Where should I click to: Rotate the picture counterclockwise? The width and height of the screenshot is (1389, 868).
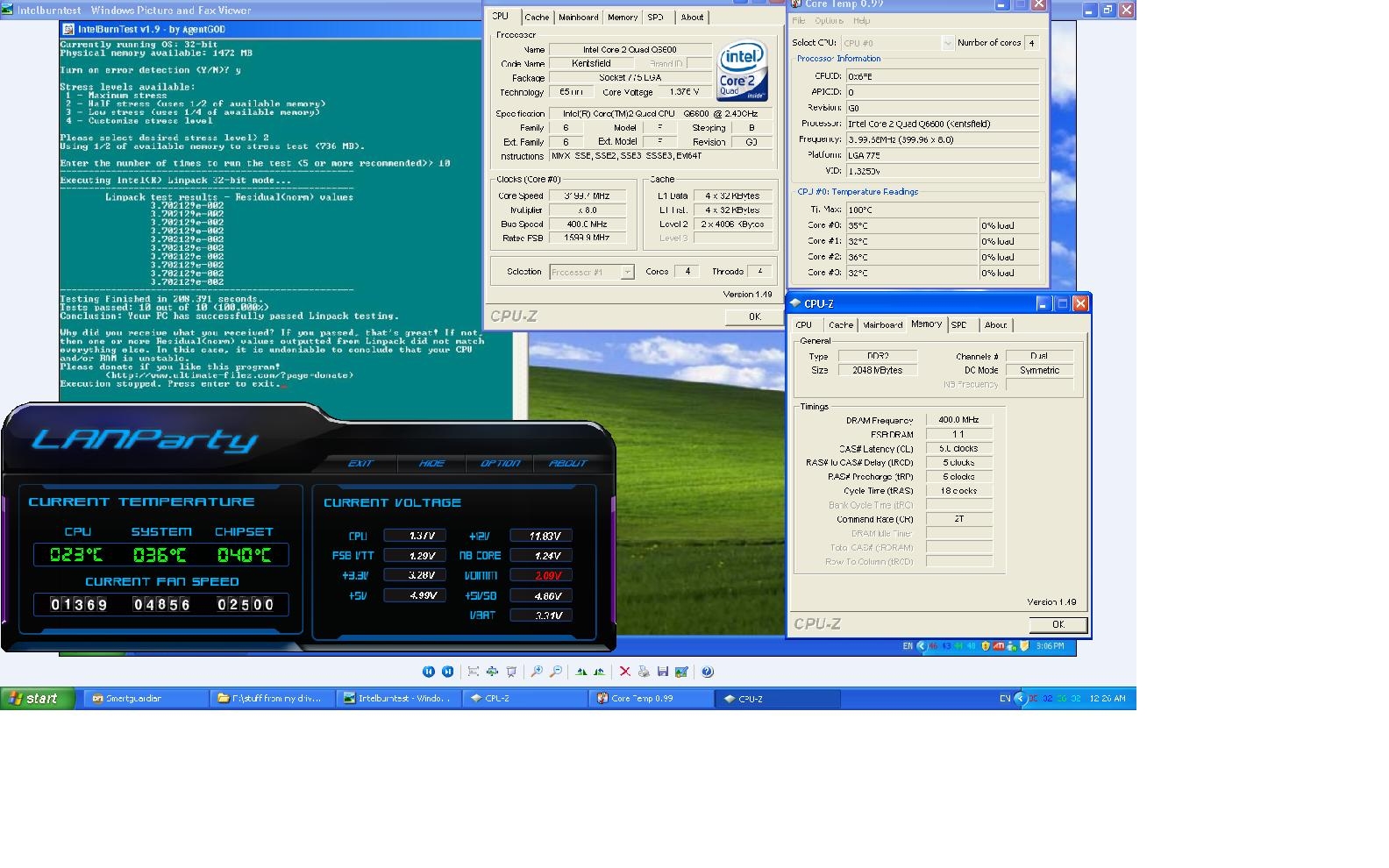tap(600, 672)
